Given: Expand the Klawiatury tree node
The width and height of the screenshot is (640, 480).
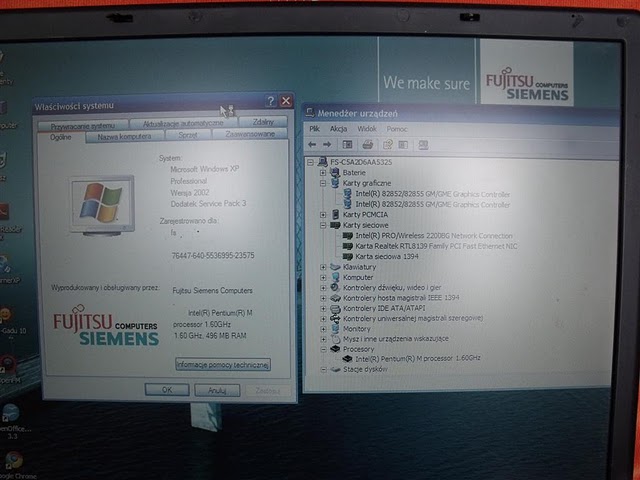Looking at the screenshot, I should (x=323, y=267).
